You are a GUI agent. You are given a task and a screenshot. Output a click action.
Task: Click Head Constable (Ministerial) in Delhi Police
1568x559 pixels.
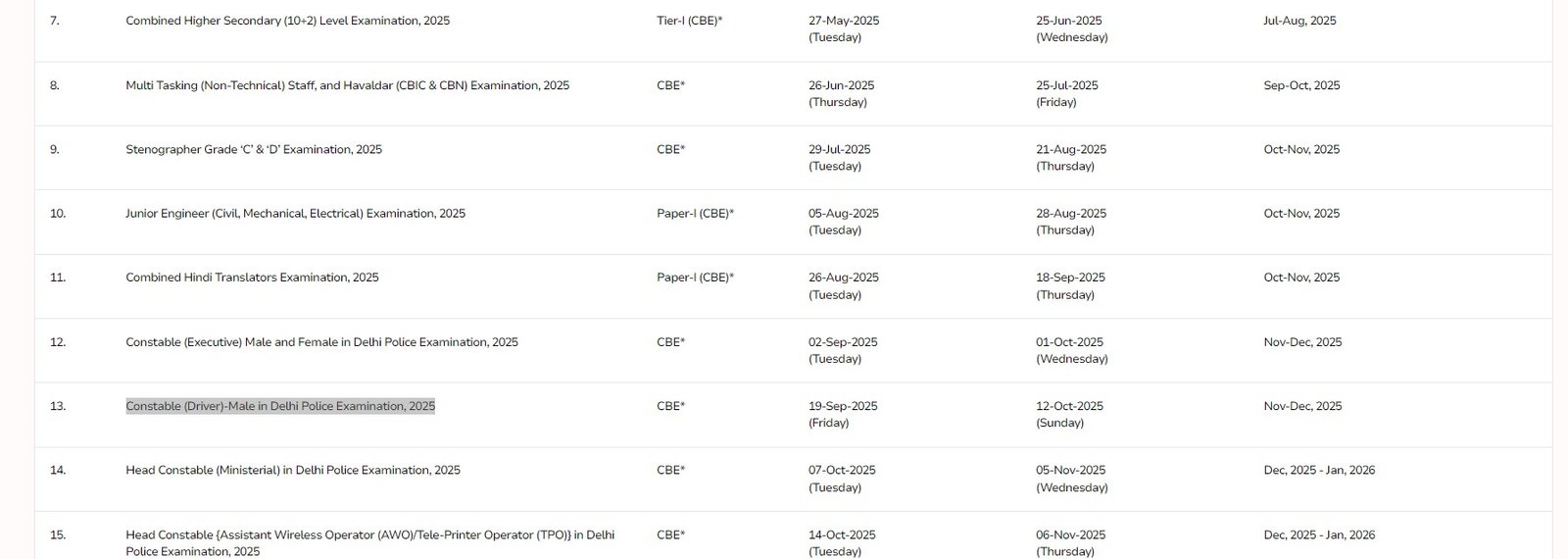pyautogui.click(x=293, y=470)
